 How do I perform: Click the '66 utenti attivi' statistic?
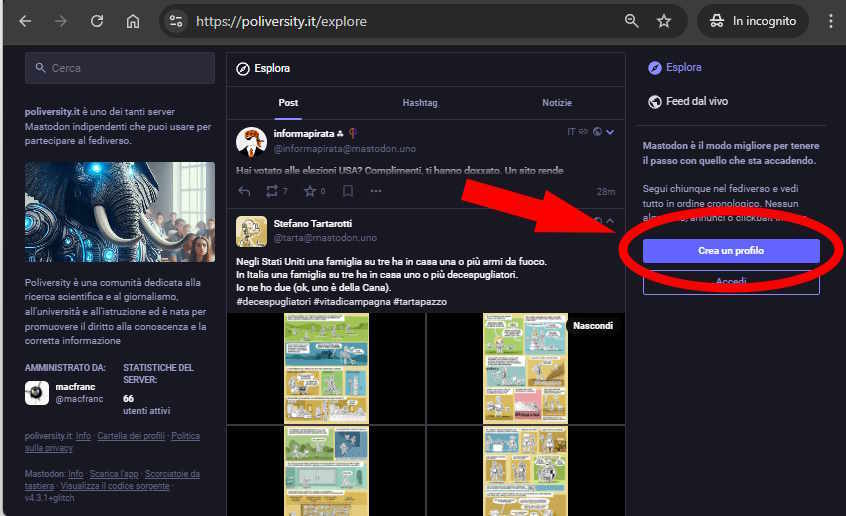pyautogui.click(x=146, y=404)
